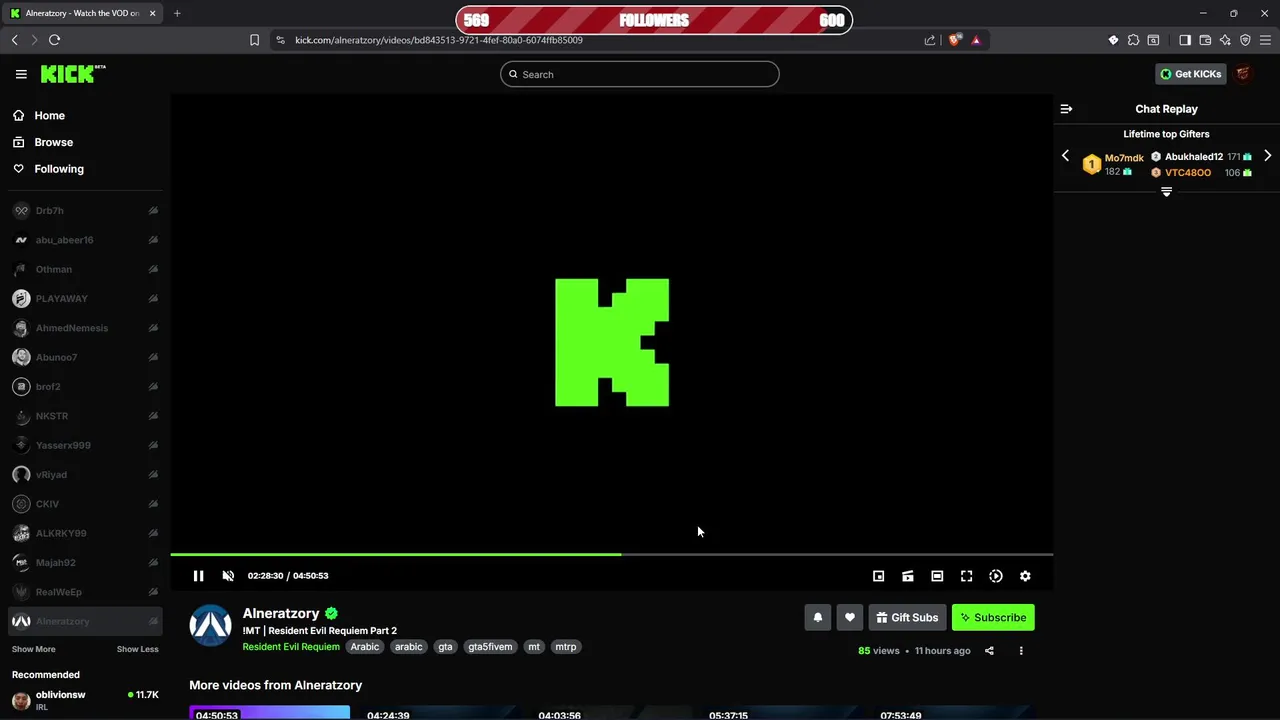Screen dimensions: 1280x720
Task: Show previous top gifters
Action: tap(1065, 156)
